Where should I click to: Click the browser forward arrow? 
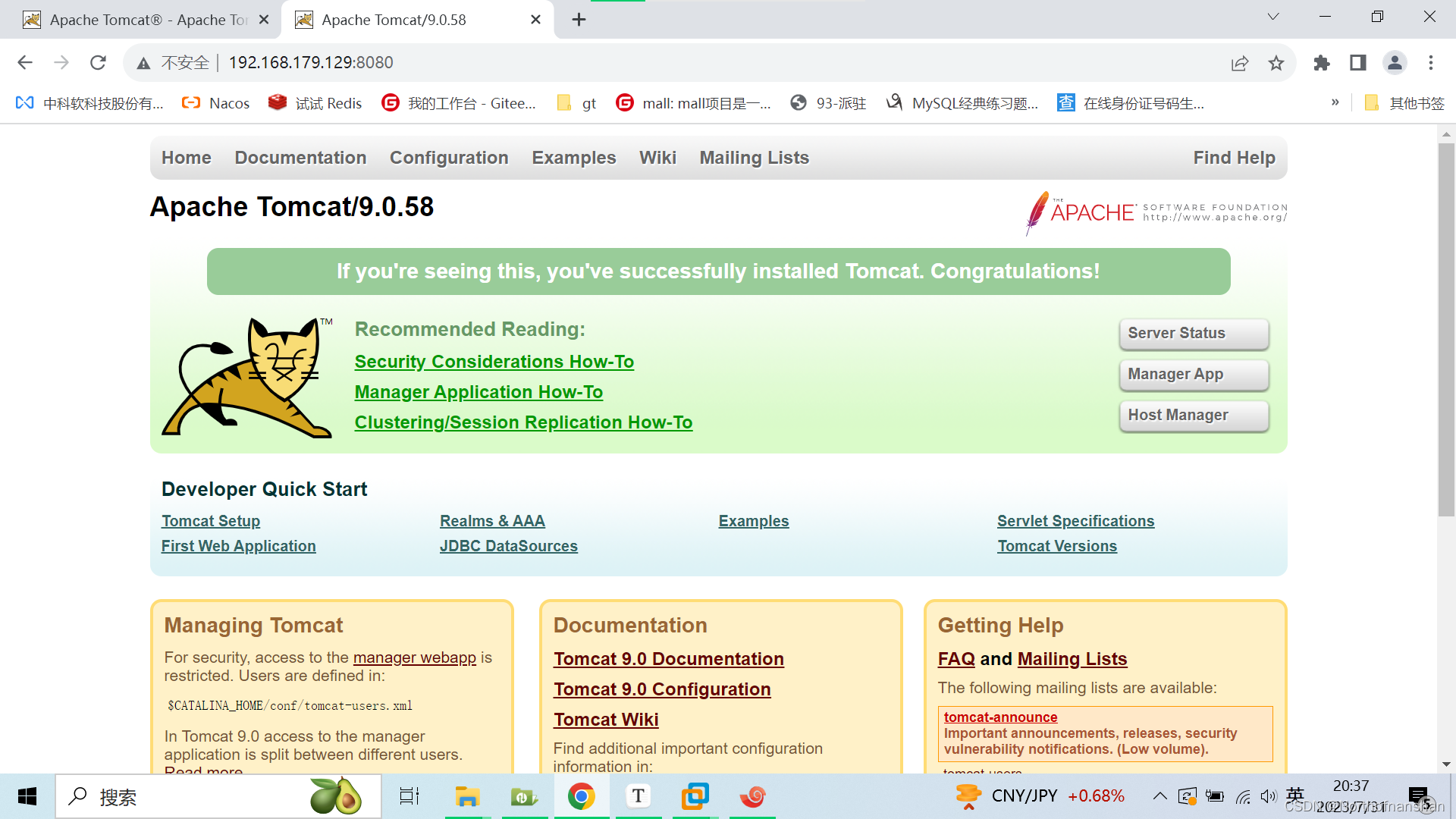[61, 63]
